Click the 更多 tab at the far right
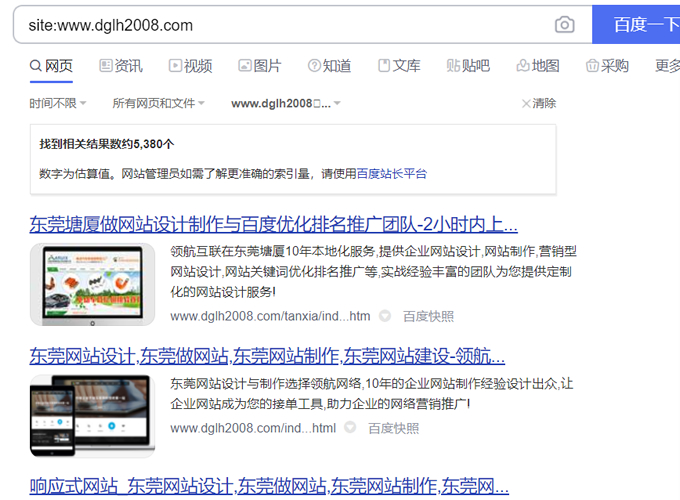Image resolution: width=680 pixels, height=500 pixels. tap(667, 66)
